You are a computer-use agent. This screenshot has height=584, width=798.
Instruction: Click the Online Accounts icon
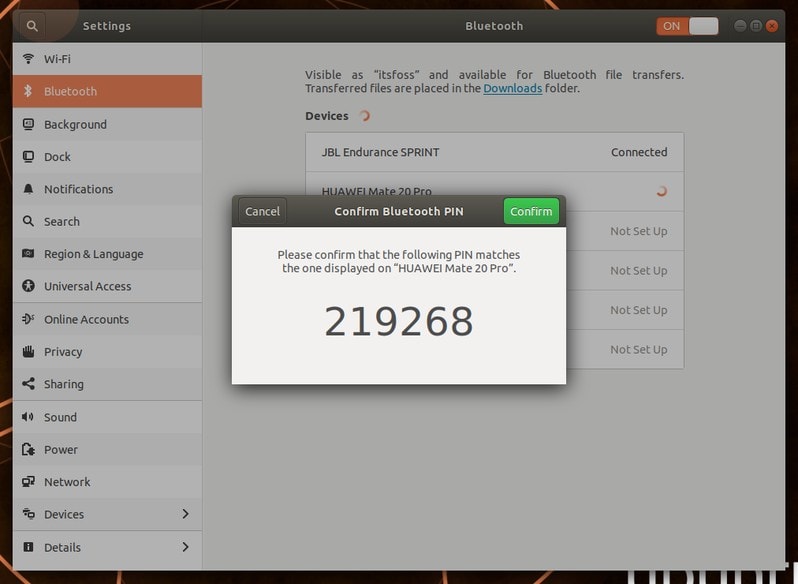click(x=28, y=319)
